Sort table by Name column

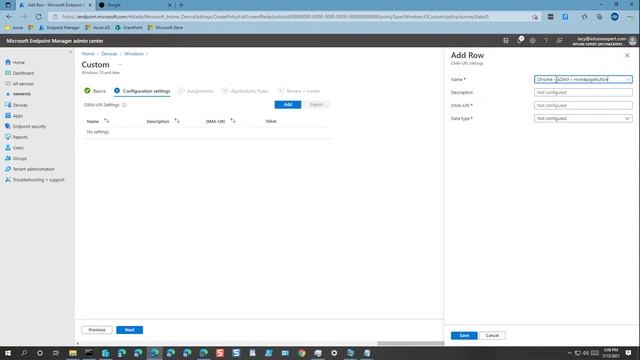tap(98, 121)
